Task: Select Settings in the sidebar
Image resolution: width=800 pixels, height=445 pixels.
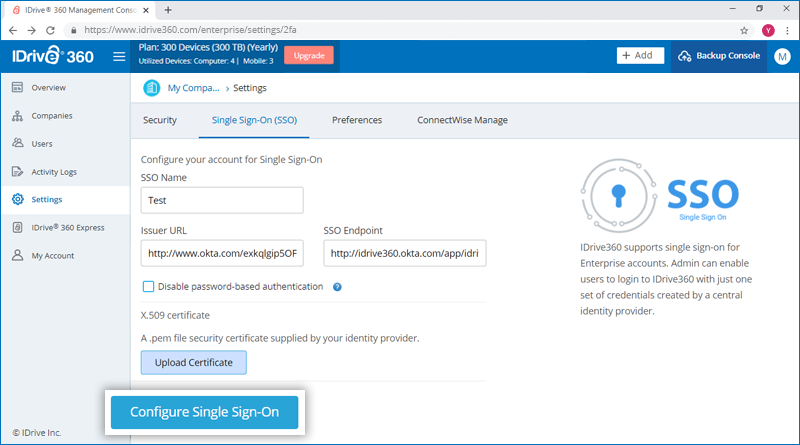Action: click(65, 200)
